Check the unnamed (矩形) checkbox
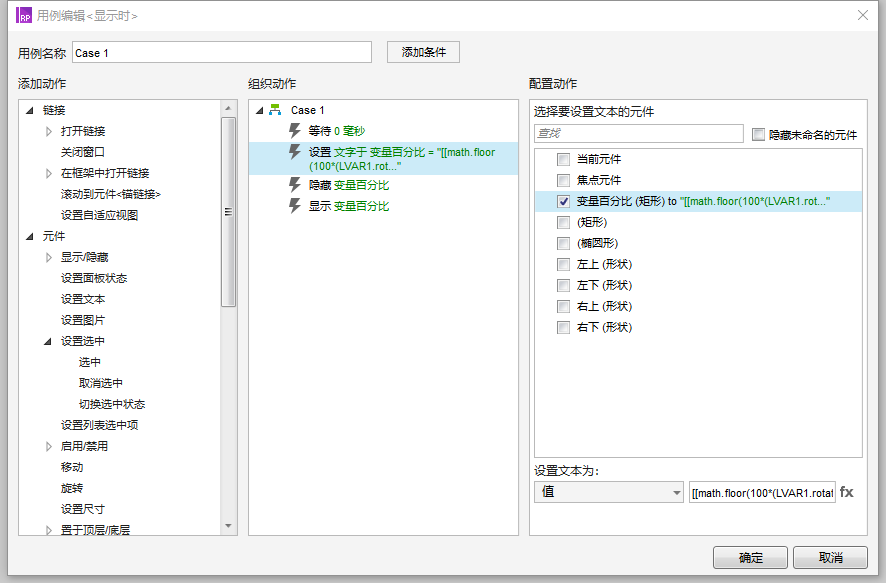Screen dimensions: 886x583 pos(563,222)
